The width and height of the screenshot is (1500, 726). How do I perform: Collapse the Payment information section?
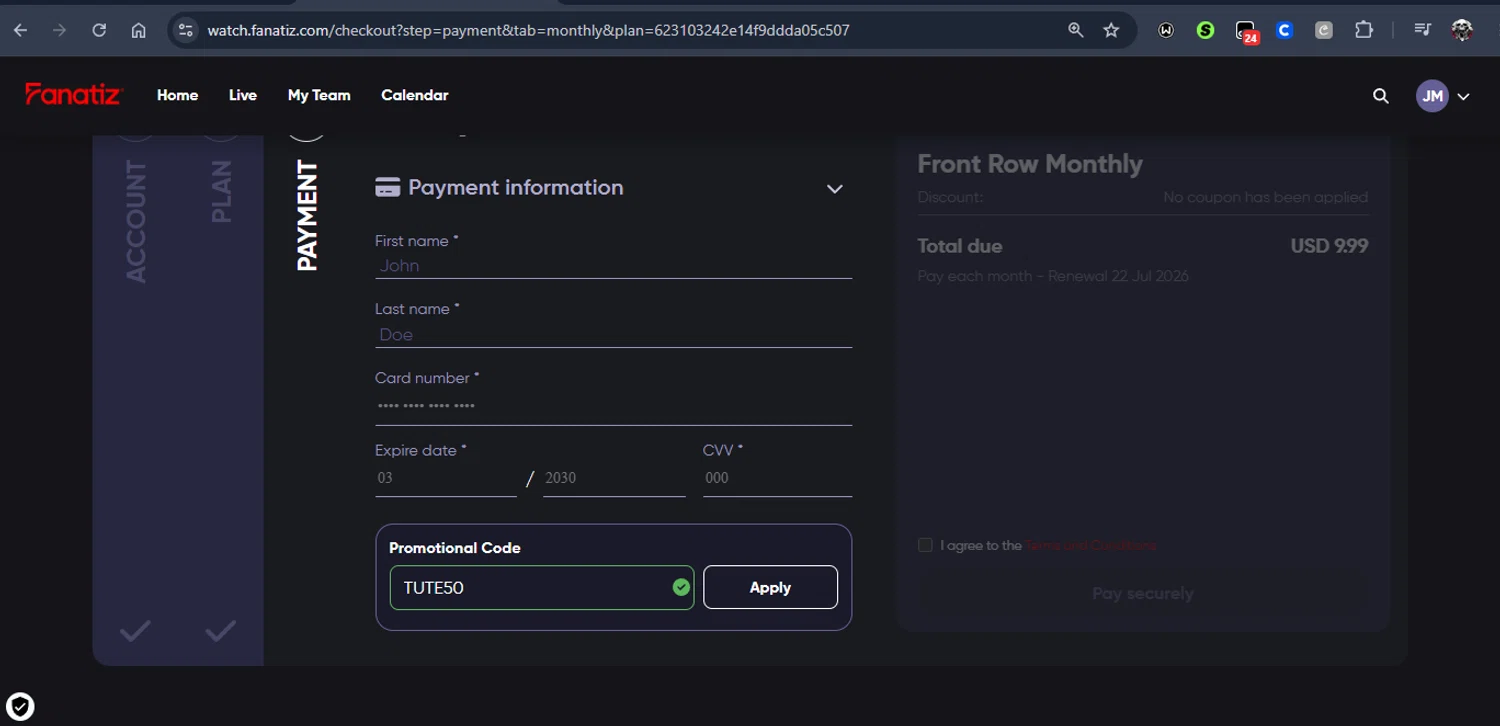coord(835,189)
